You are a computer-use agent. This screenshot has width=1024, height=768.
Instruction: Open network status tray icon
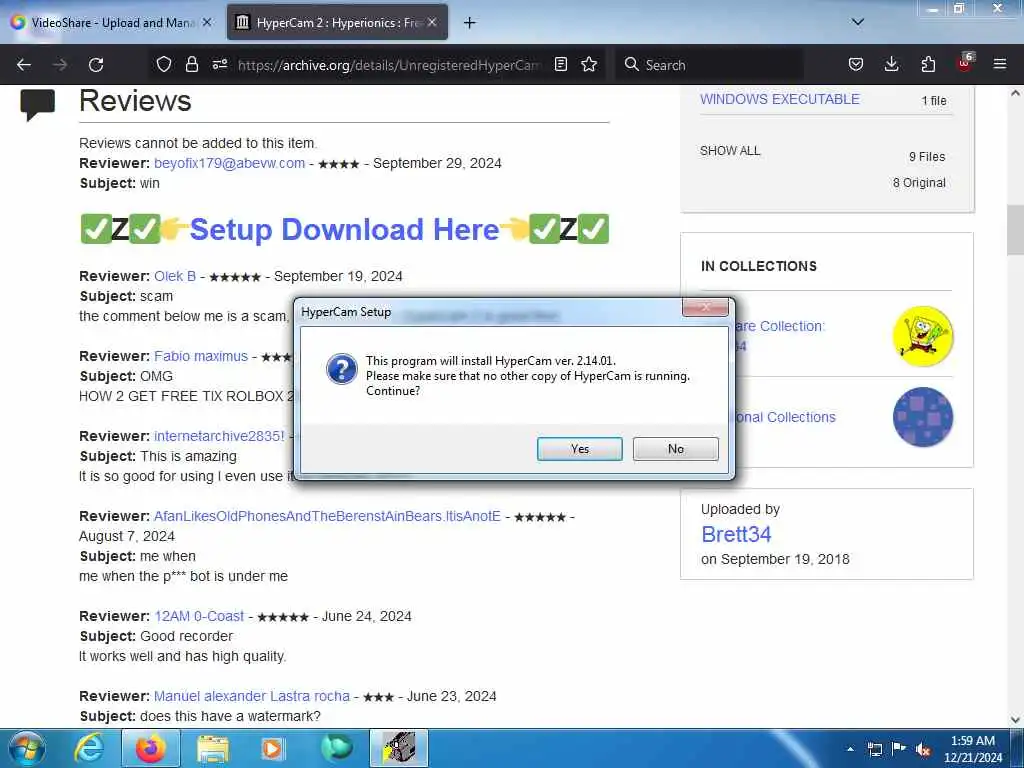(874, 749)
